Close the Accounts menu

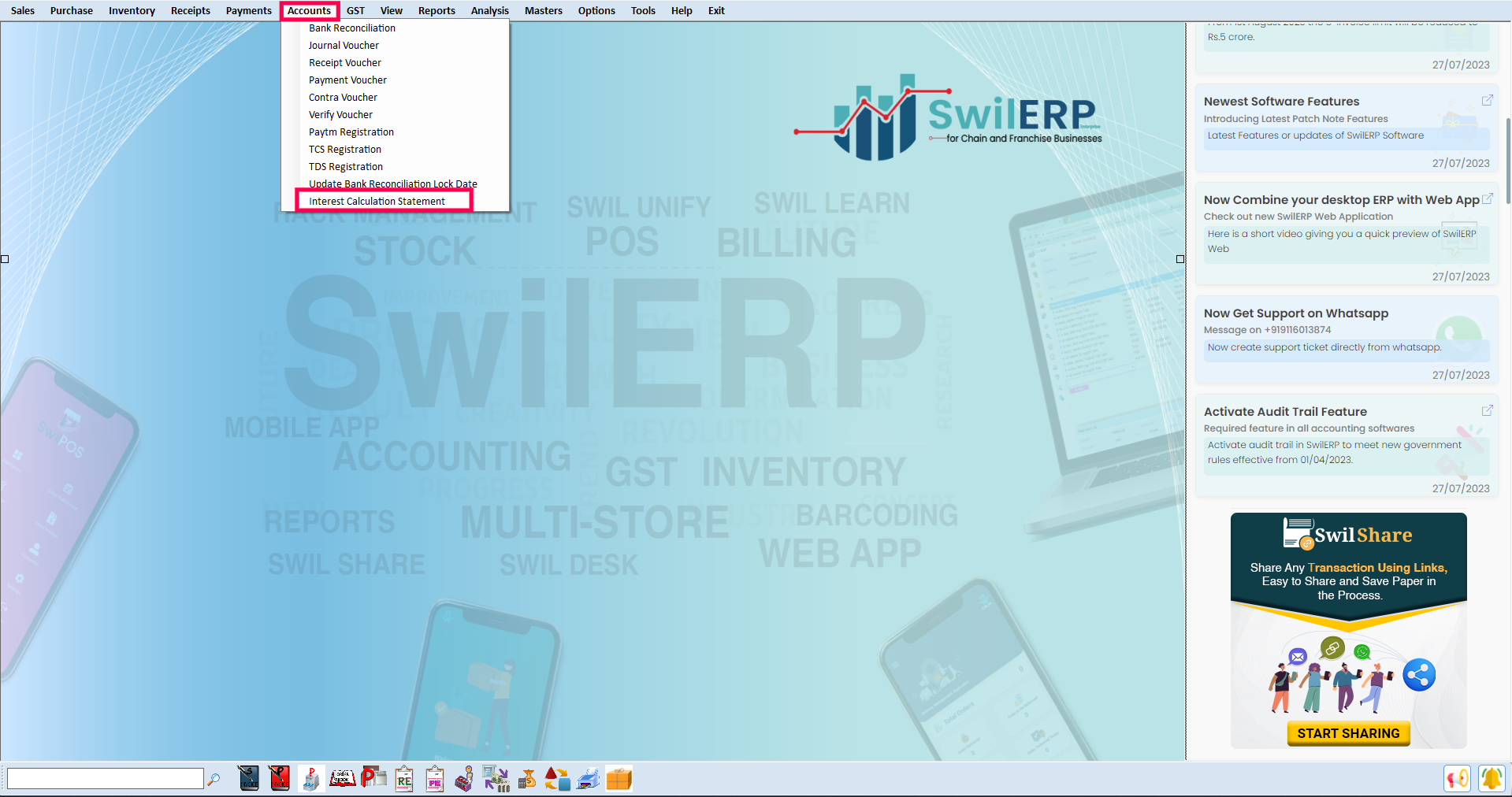(310, 10)
